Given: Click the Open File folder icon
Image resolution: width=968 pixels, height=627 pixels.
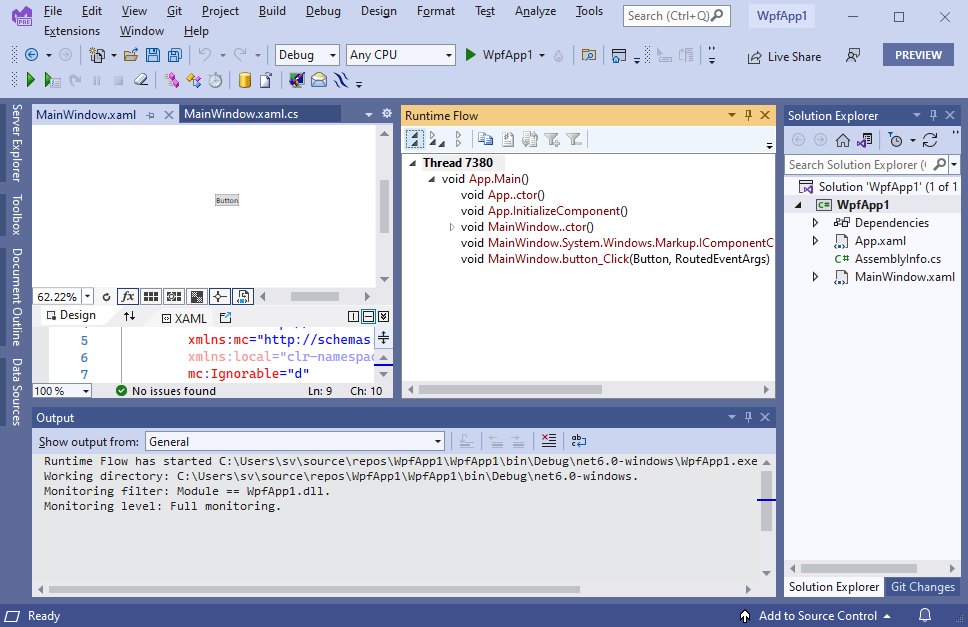Looking at the screenshot, I should tap(131, 55).
